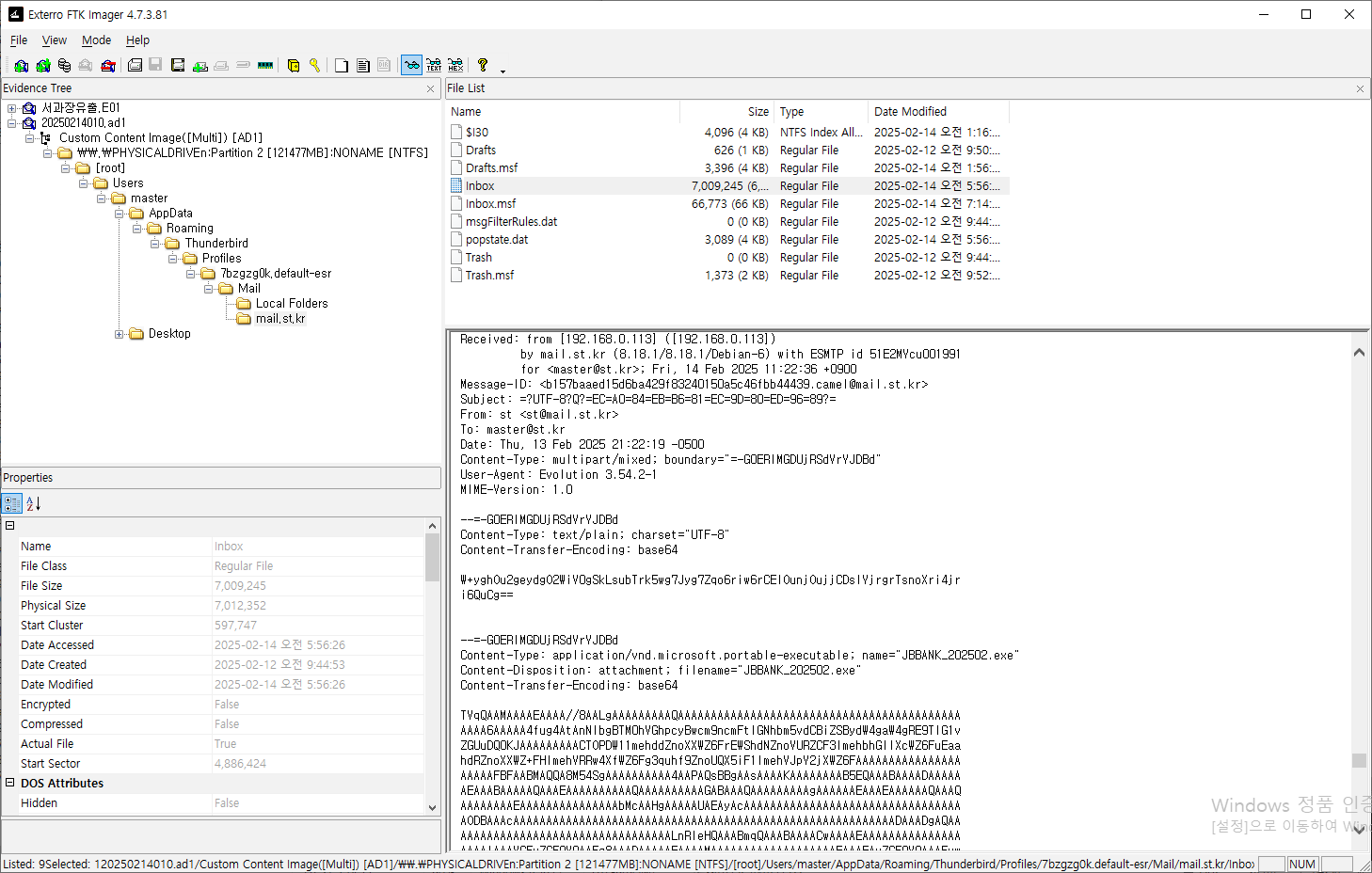Select msgFilterRules.dat in the File List
Image resolution: width=1372 pixels, height=873 pixels.
coord(511,222)
